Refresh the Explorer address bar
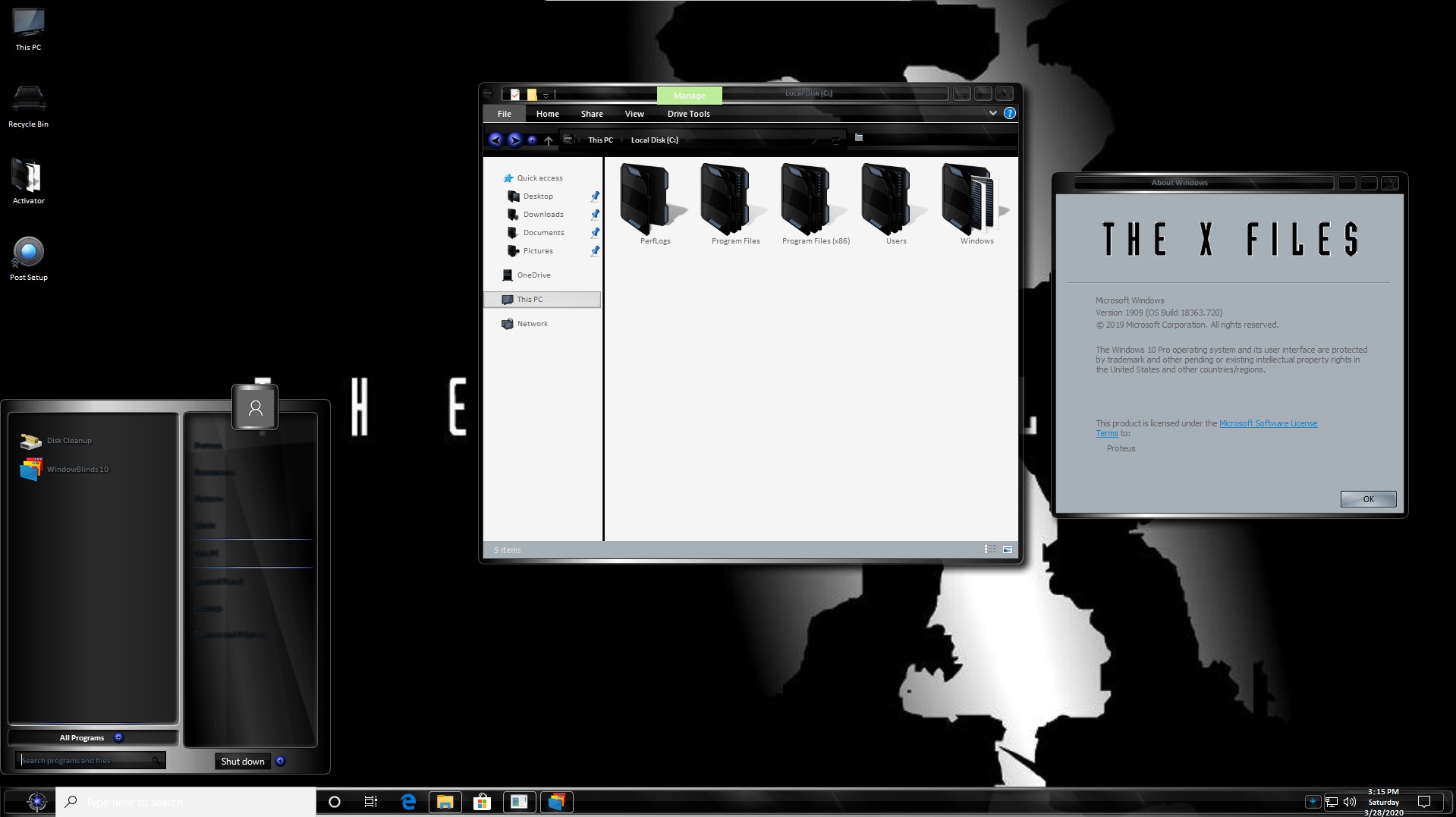Screen dimensions: 1456x817 pos(835,140)
